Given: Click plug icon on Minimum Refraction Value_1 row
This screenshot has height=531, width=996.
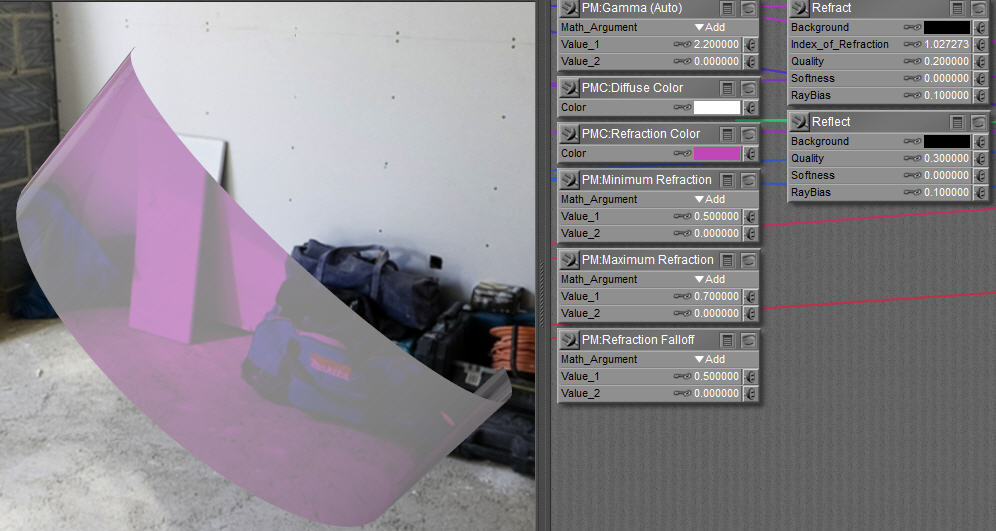Looking at the screenshot, I should click(x=750, y=217).
